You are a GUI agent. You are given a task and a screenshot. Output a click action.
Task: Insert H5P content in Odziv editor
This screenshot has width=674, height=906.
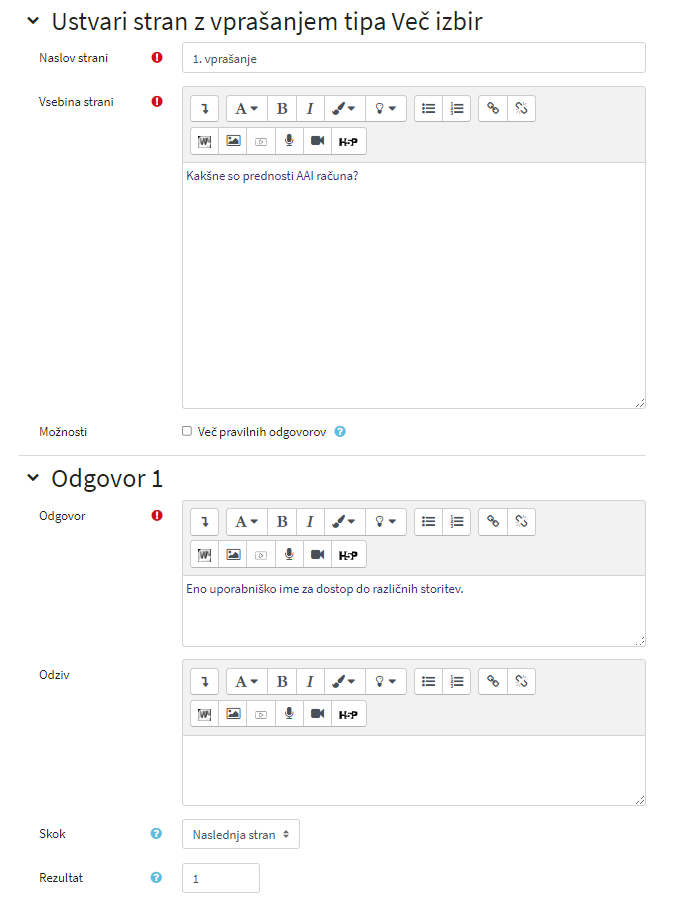349,714
